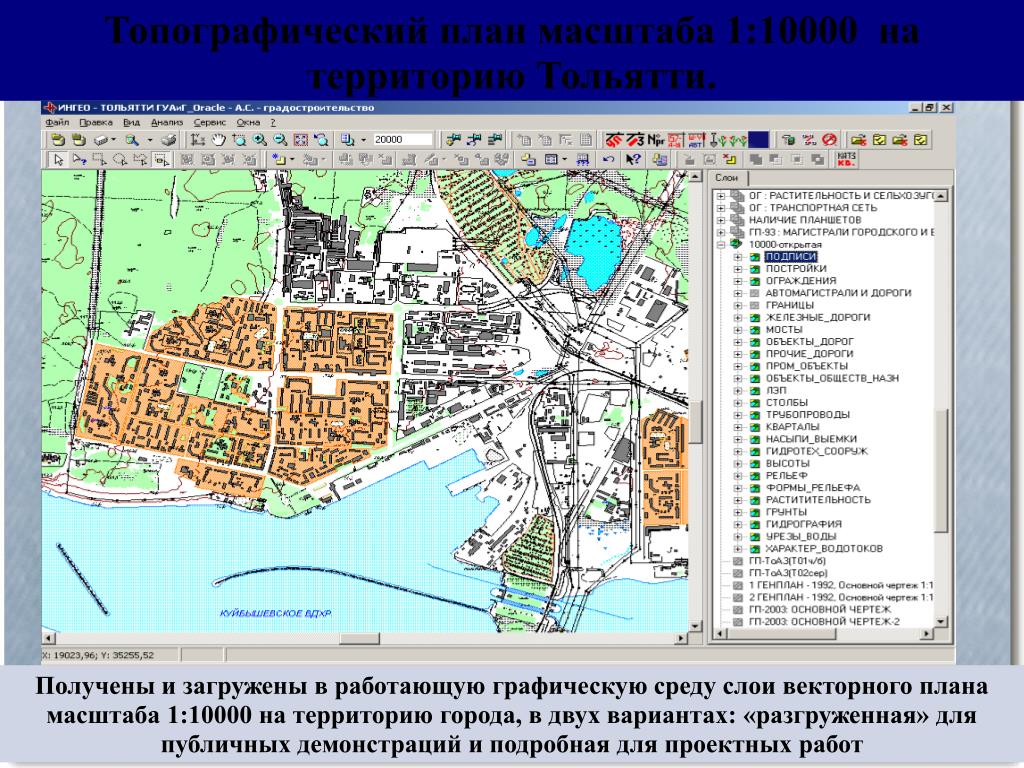Select the arrow pointer selection tool
1024x768 pixels.
coord(58,159)
